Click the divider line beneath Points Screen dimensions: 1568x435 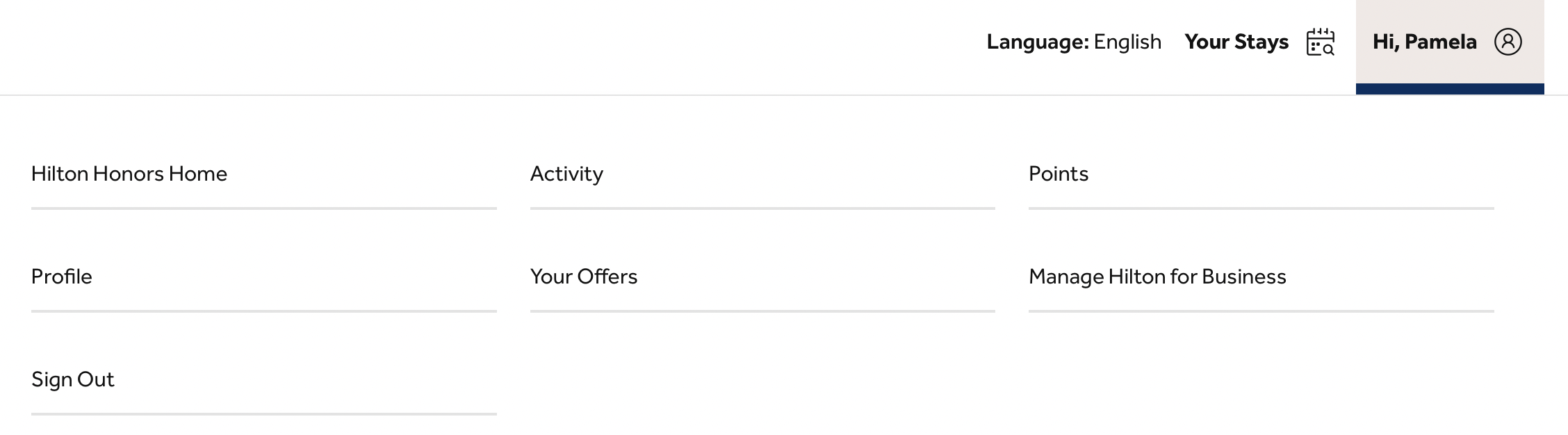coord(1261,208)
